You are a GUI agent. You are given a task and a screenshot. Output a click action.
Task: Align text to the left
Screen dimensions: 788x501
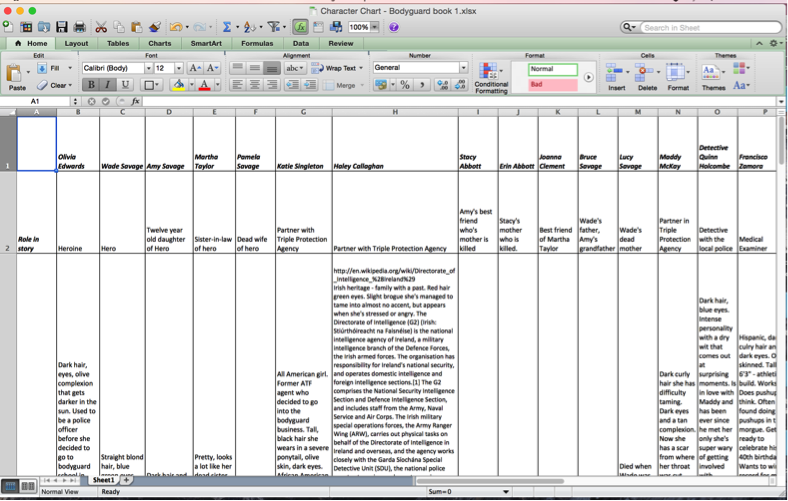(237, 85)
